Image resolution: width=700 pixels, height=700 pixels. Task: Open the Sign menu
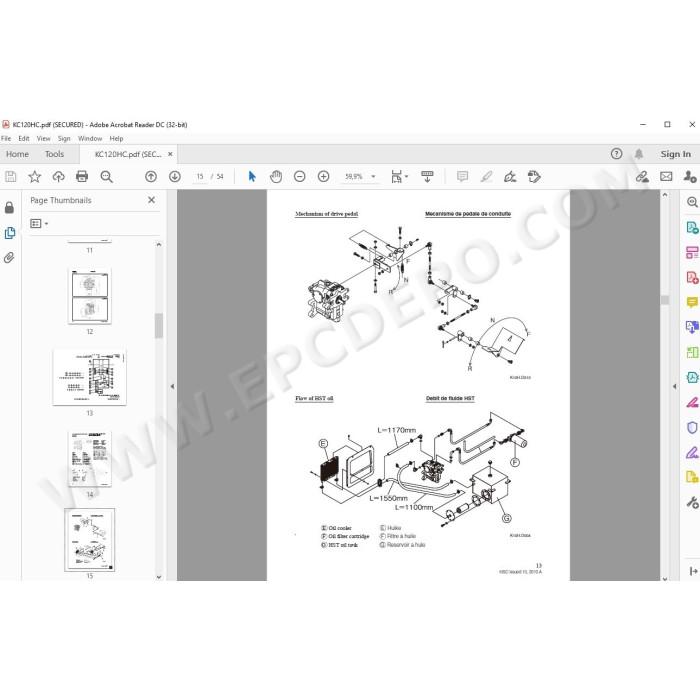[x=64, y=138]
